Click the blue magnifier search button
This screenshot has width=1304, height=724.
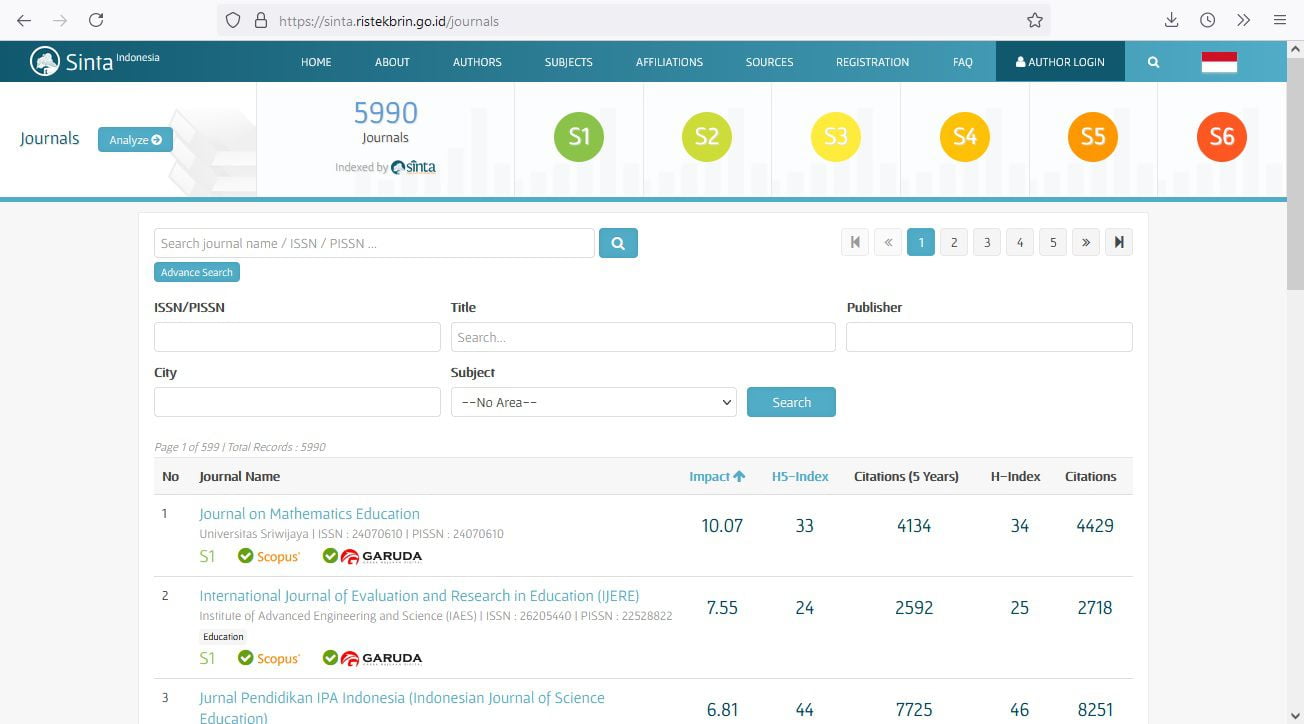(x=618, y=243)
